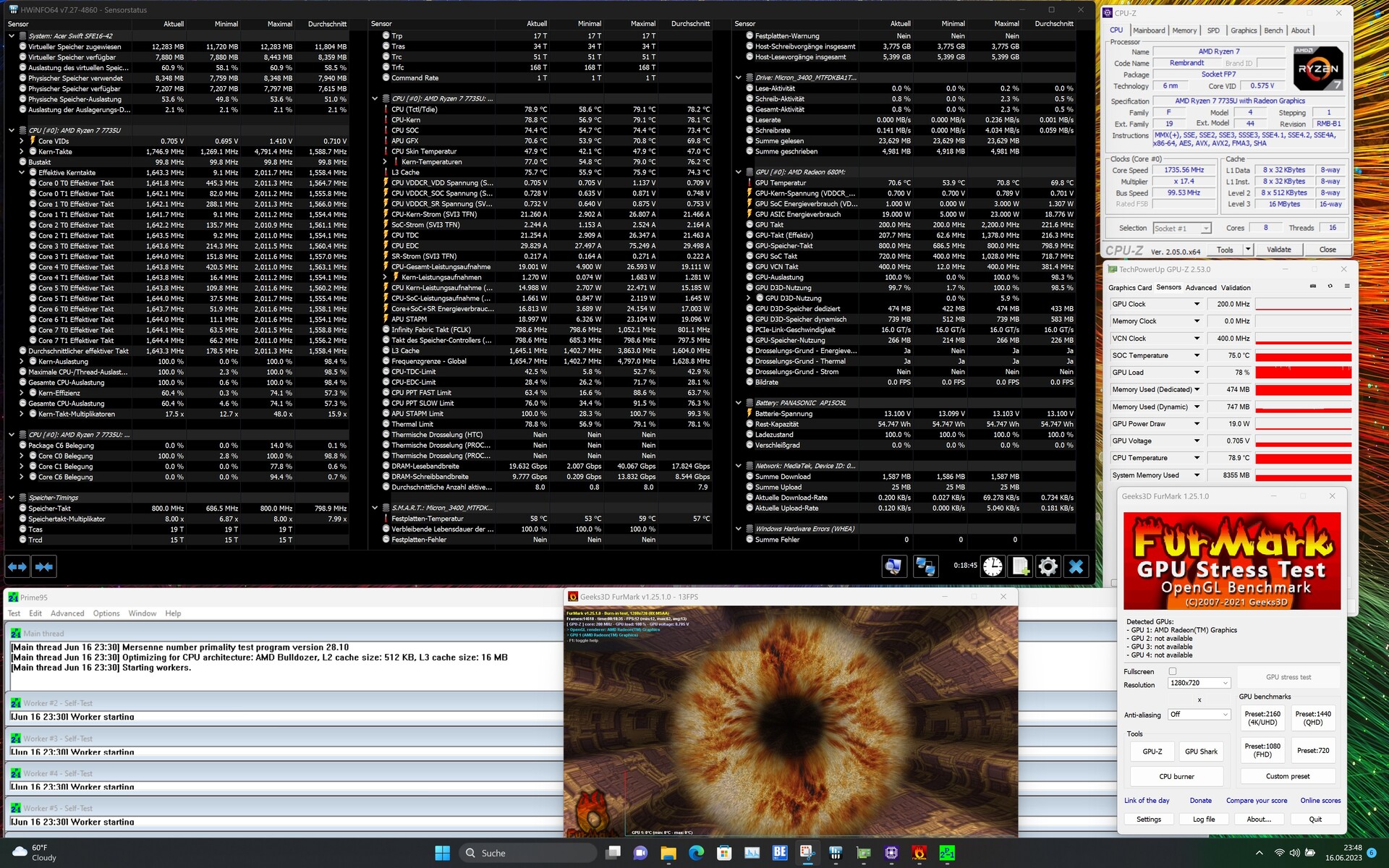This screenshot has height=868, width=1389.
Task: Switch to Snipping Tool on taskbar
Action: [x=807, y=853]
